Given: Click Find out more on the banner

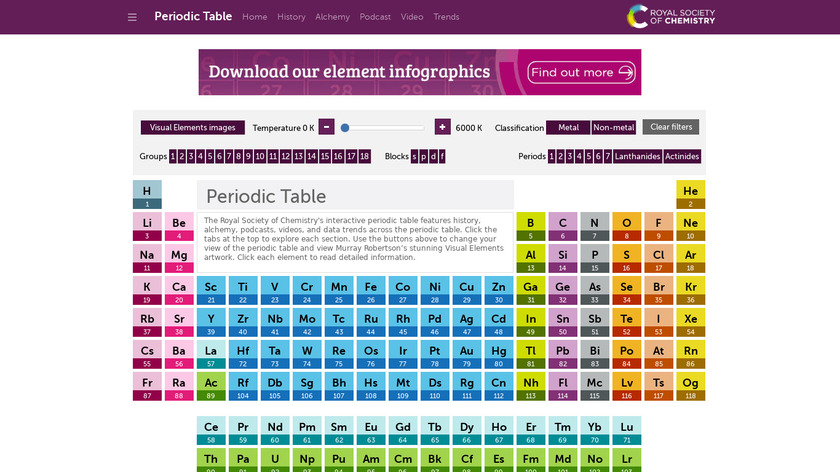Looking at the screenshot, I should click(x=582, y=72).
